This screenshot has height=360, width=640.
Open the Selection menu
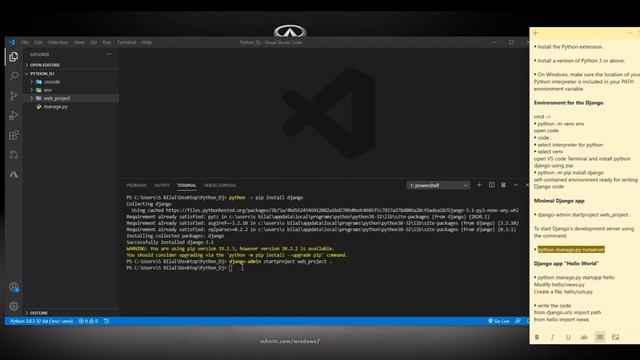coord(58,42)
